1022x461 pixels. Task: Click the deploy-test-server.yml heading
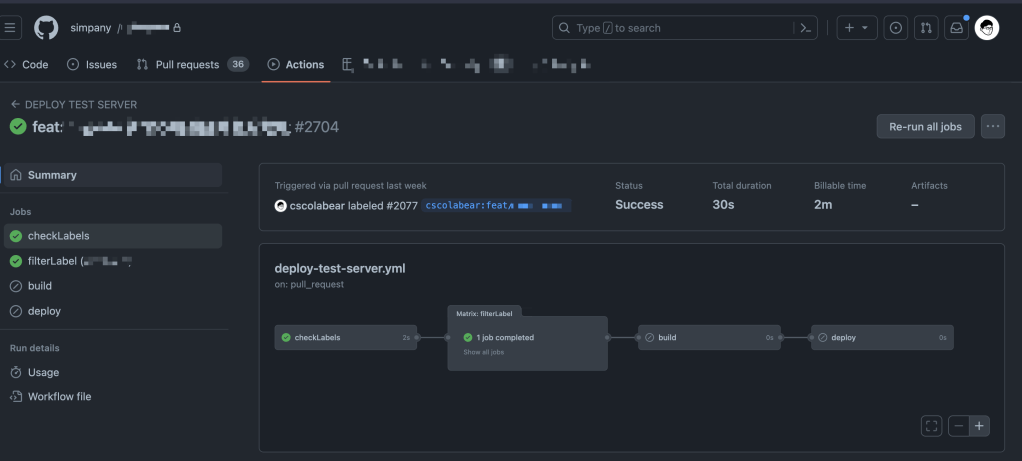click(x=340, y=268)
